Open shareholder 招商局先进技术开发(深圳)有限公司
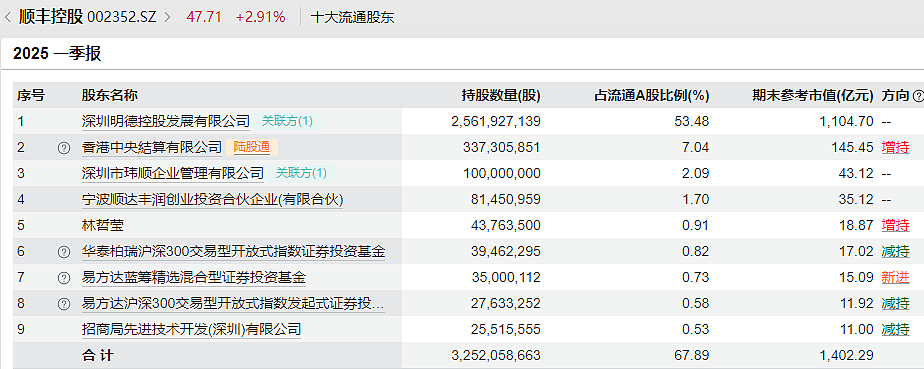924x369 pixels. 191,330
